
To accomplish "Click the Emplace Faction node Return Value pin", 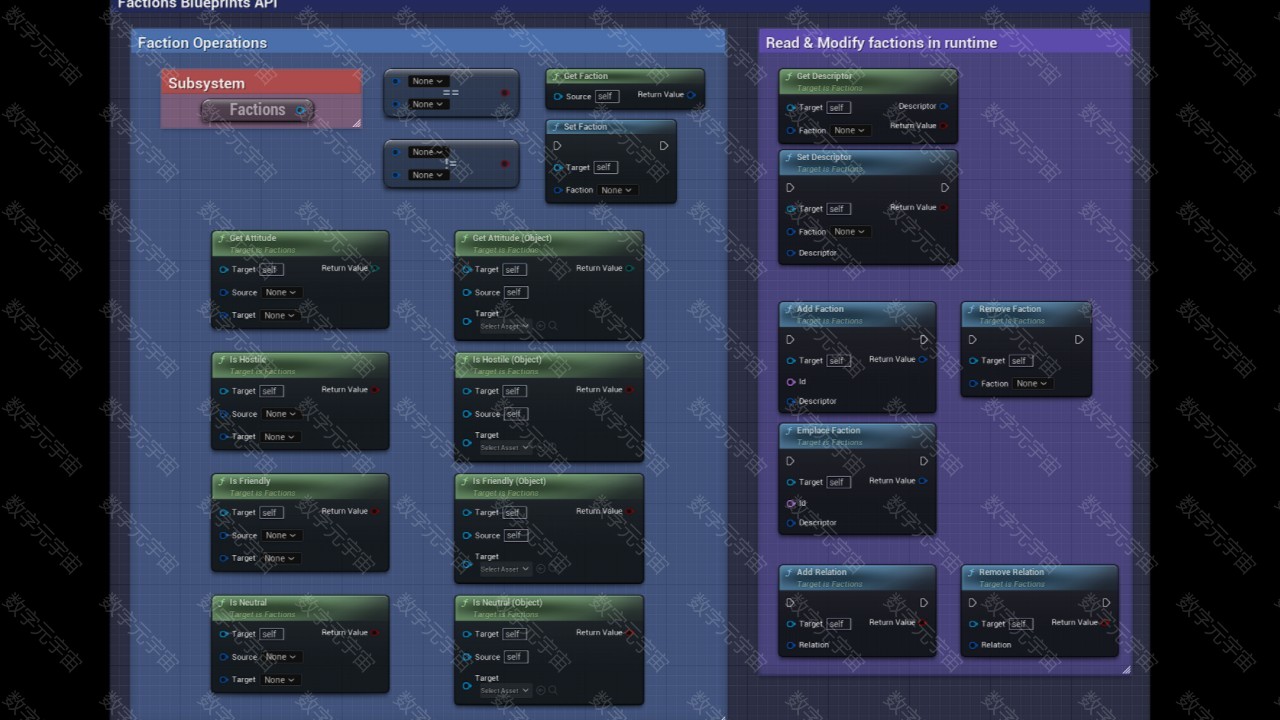I will coord(923,481).
